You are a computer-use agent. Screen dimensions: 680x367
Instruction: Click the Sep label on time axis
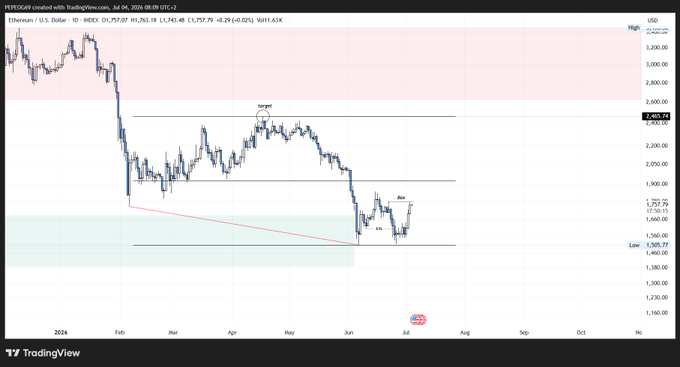(524, 332)
